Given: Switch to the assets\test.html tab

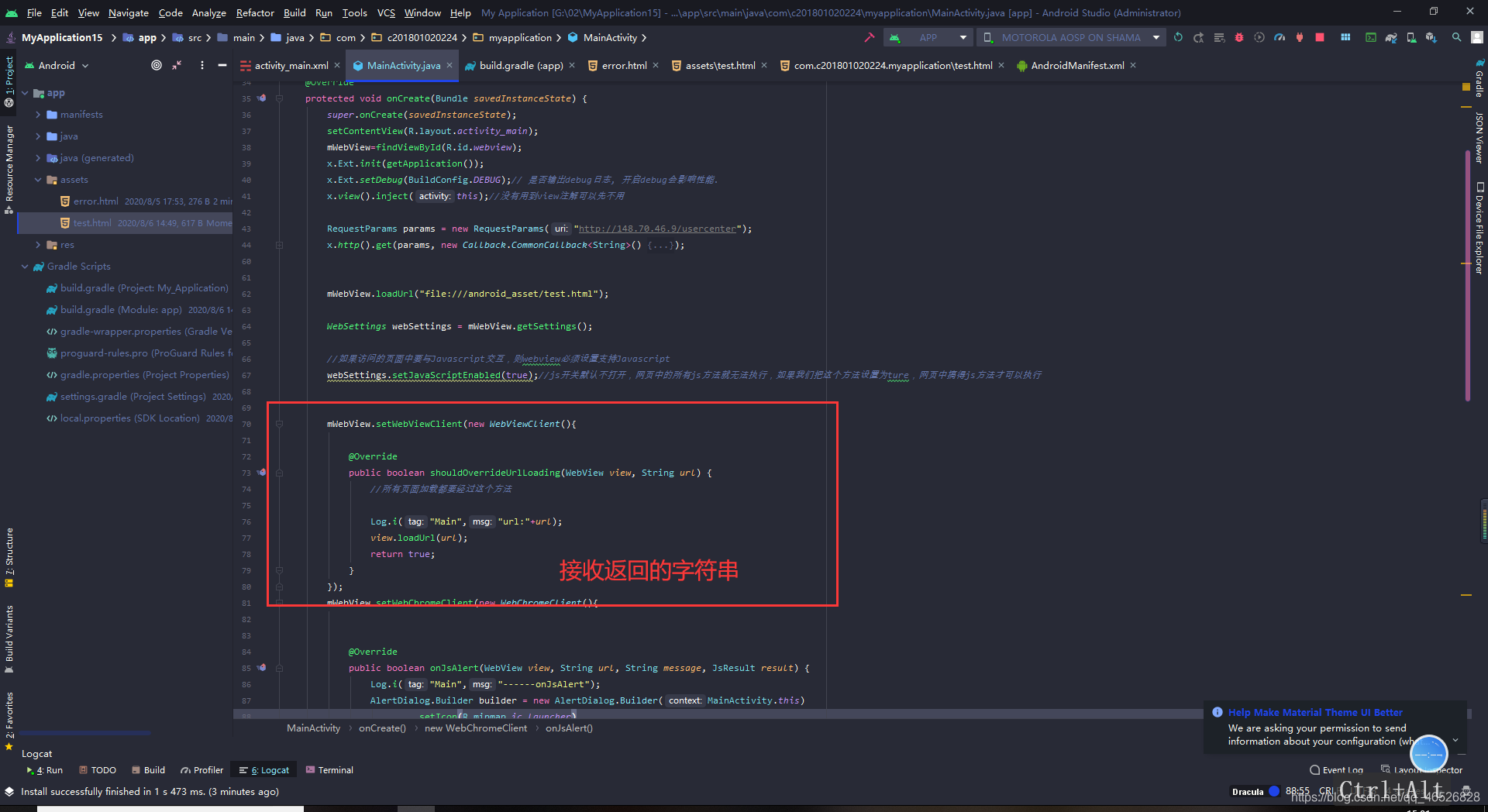Looking at the screenshot, I should pos(720,66).
